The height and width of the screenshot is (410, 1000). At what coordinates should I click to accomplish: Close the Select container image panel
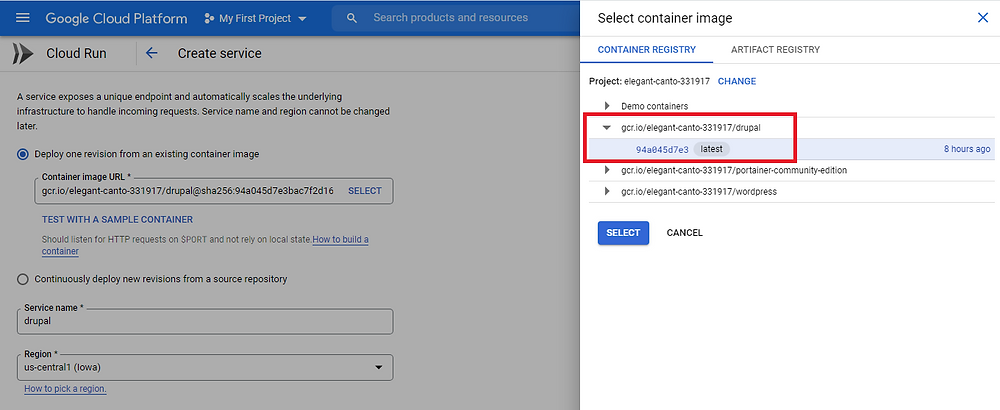point(983,18)
